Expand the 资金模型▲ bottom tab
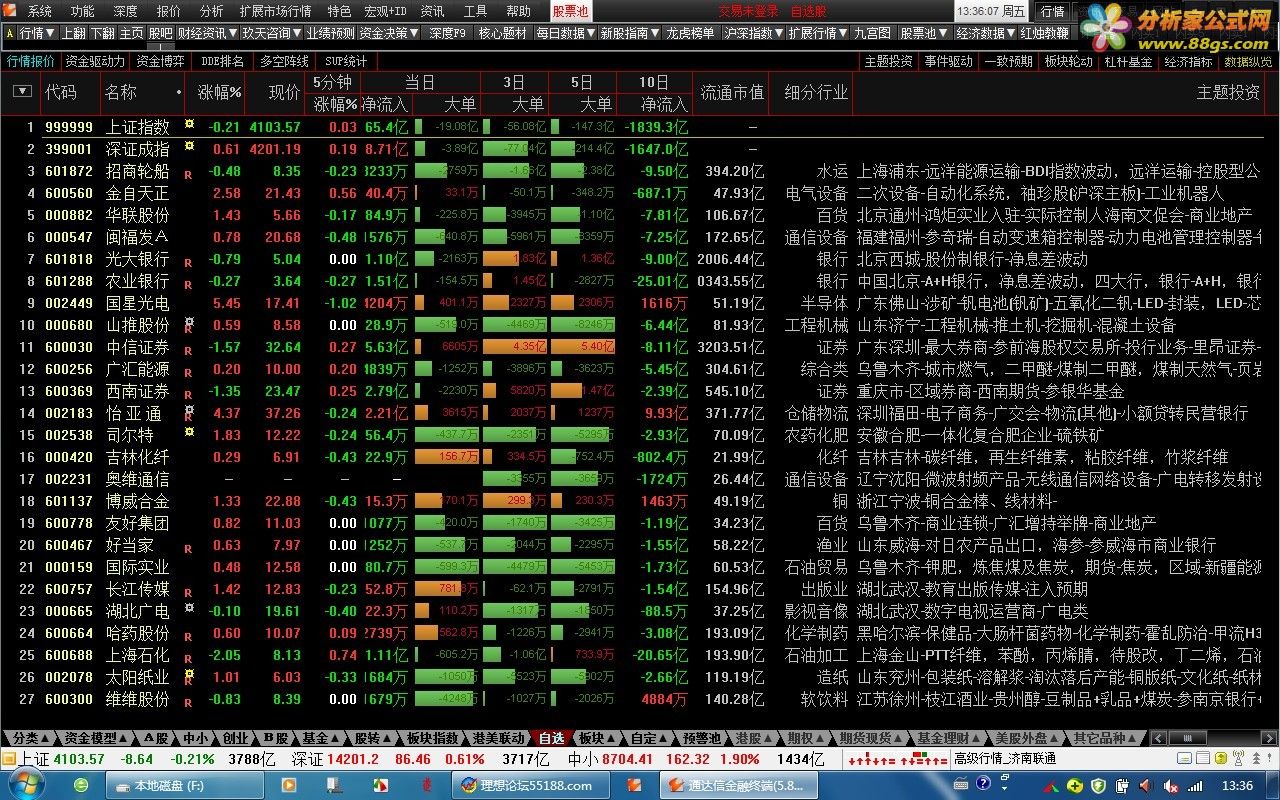The image size is (1280, 800). (x=97, y=738)
